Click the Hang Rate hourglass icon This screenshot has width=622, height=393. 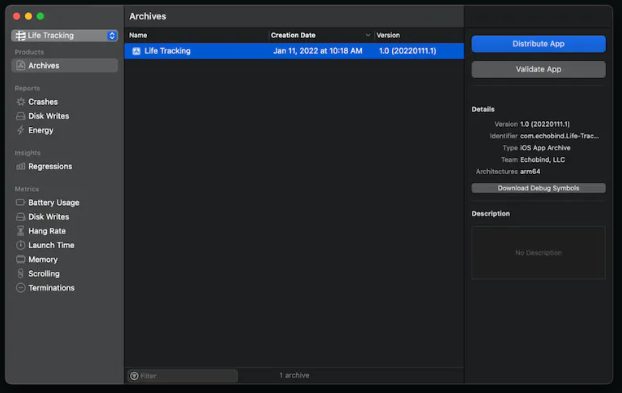(20, 231)
